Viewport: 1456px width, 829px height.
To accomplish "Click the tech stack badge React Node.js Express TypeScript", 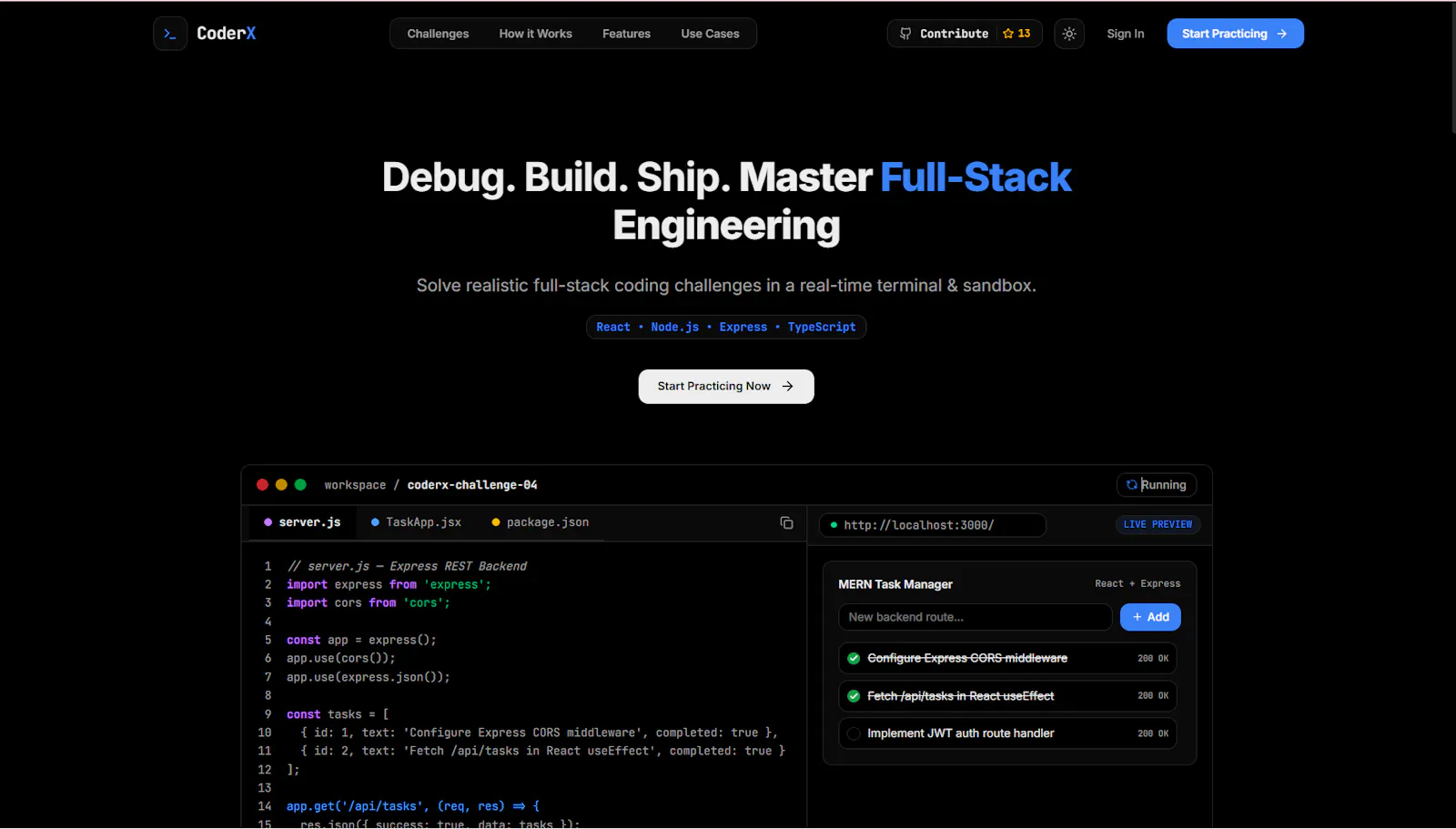I will [x=726, y=327].
